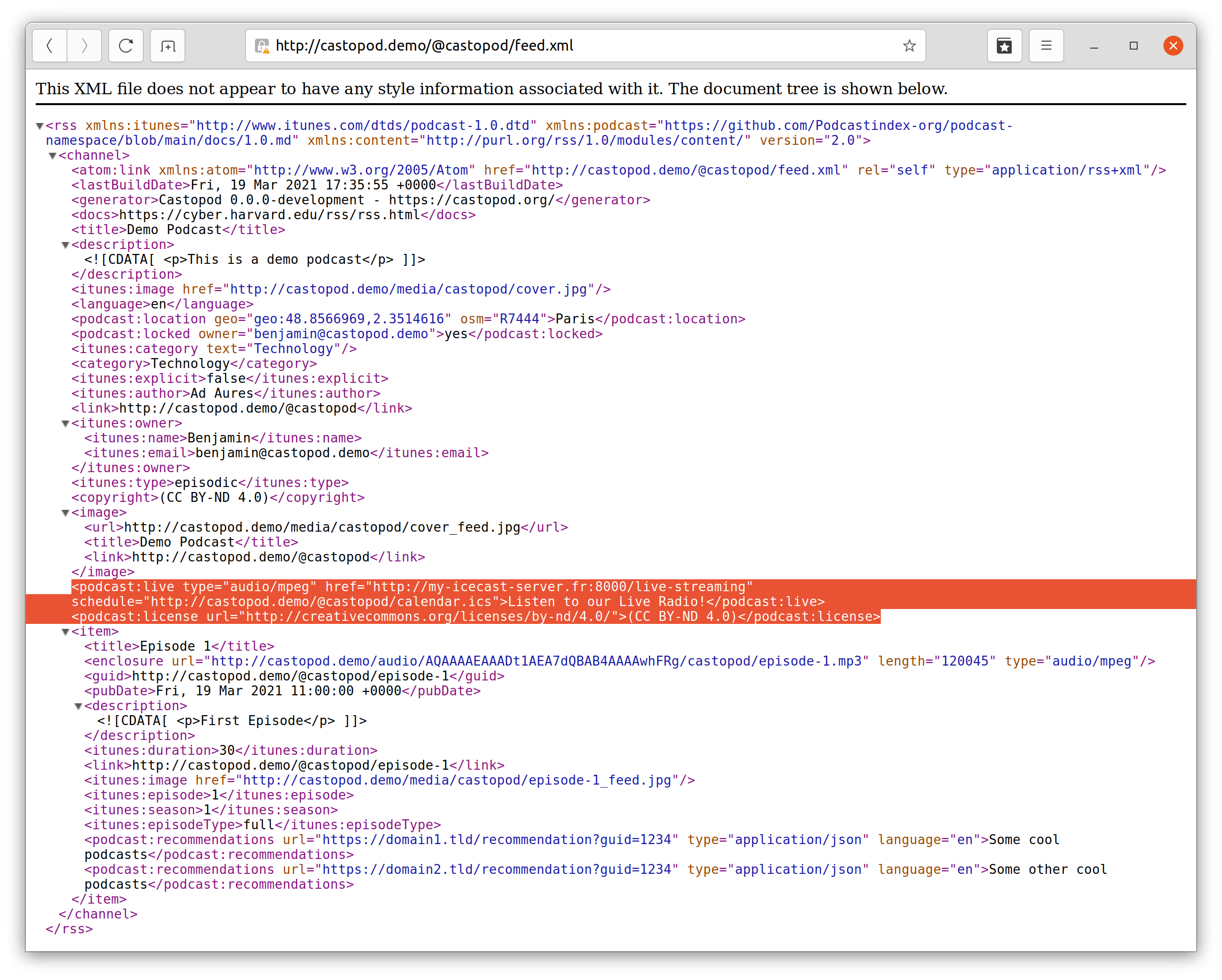1222x980 pixels.
Task: Click the itunes:name Benjamin line
Action: coord(223,438)
